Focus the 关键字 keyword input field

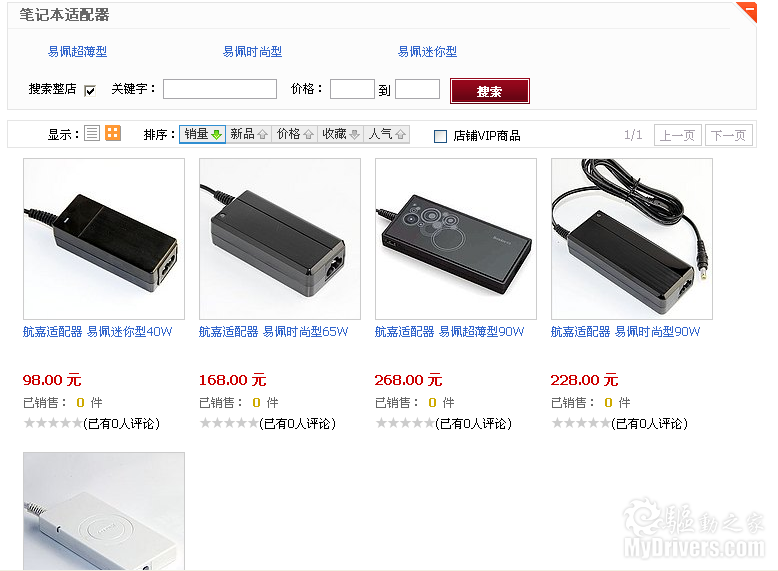[220, 89]
